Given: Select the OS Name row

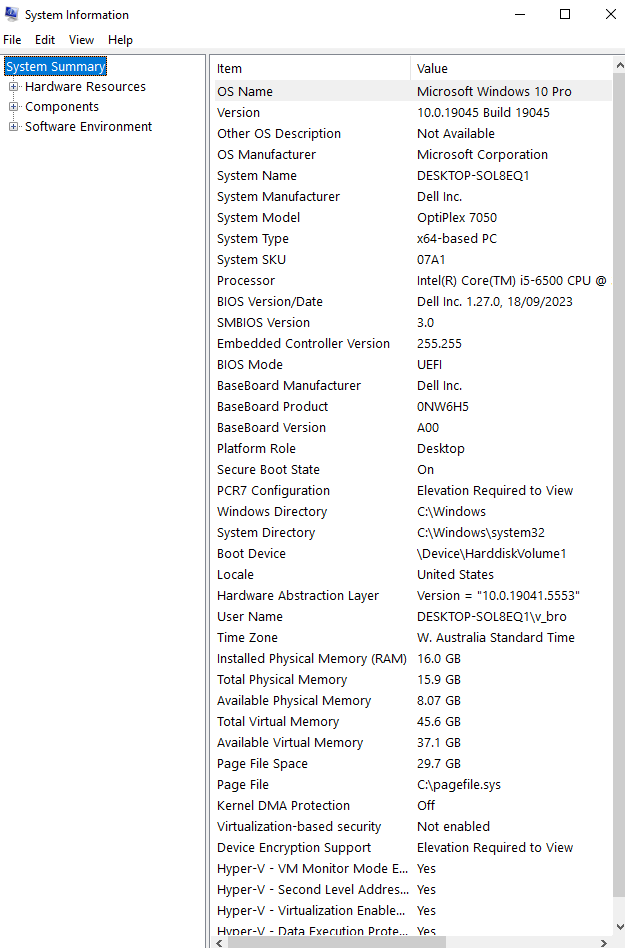Looking at the screenshot, I should click(x=411, y=91).
